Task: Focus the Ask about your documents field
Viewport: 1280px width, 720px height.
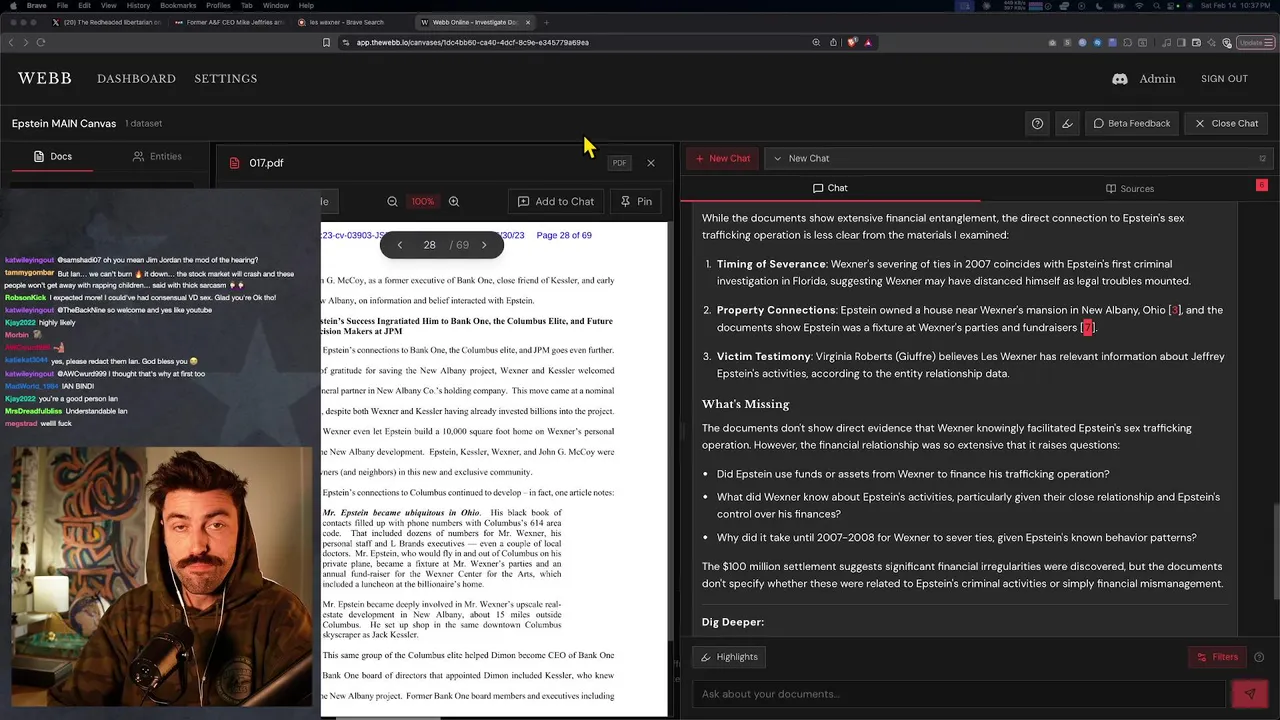Action: [x=958, y=694]
